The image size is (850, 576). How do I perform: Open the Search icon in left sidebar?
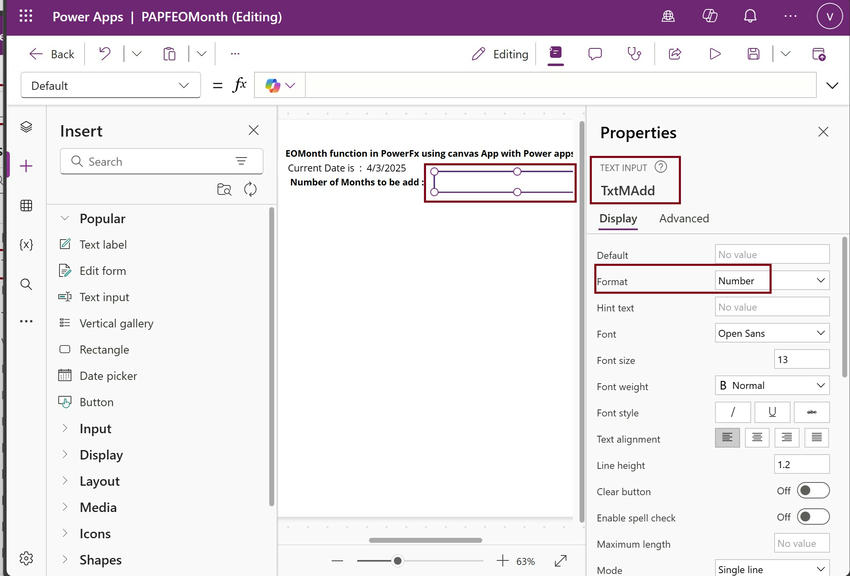tap(26, 284)
